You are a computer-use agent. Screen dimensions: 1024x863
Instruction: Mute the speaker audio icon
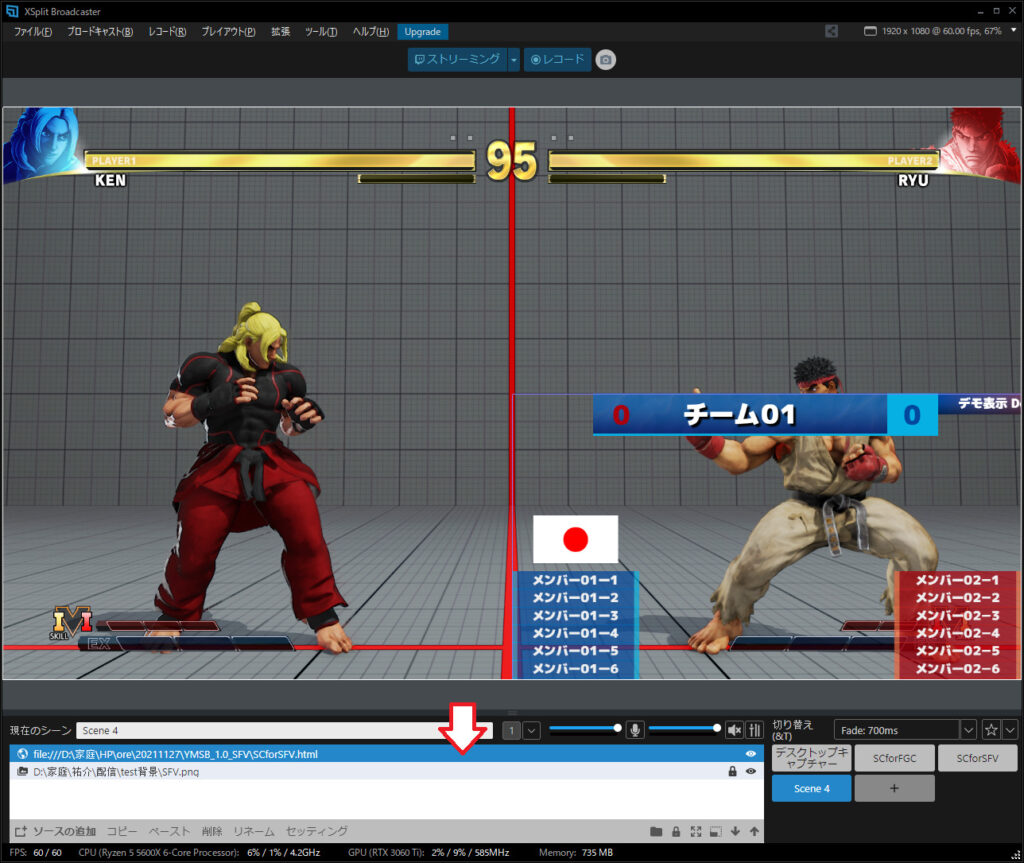pyautogui.click(x=734, y=730)
